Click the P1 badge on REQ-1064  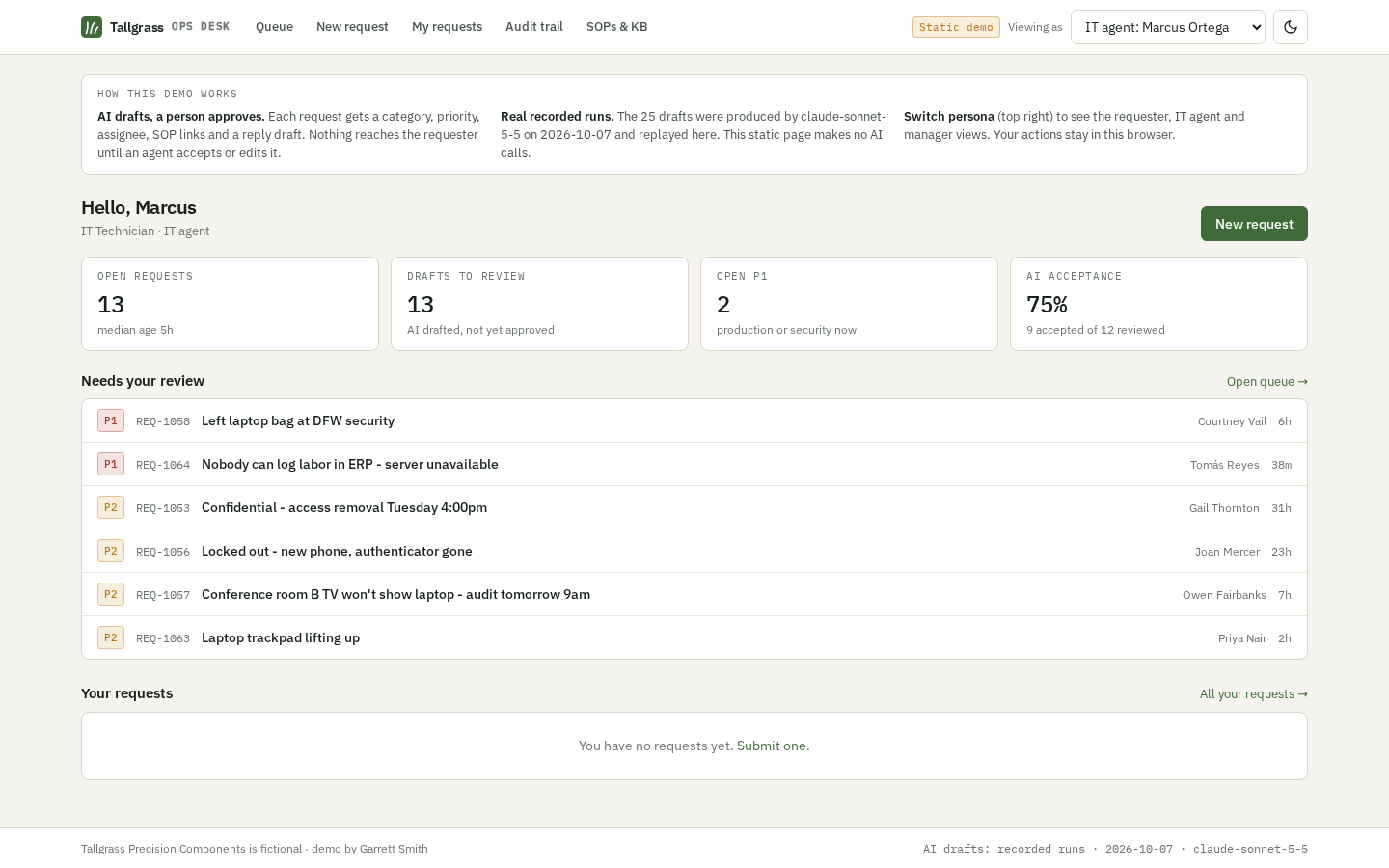tap(111, 464)
